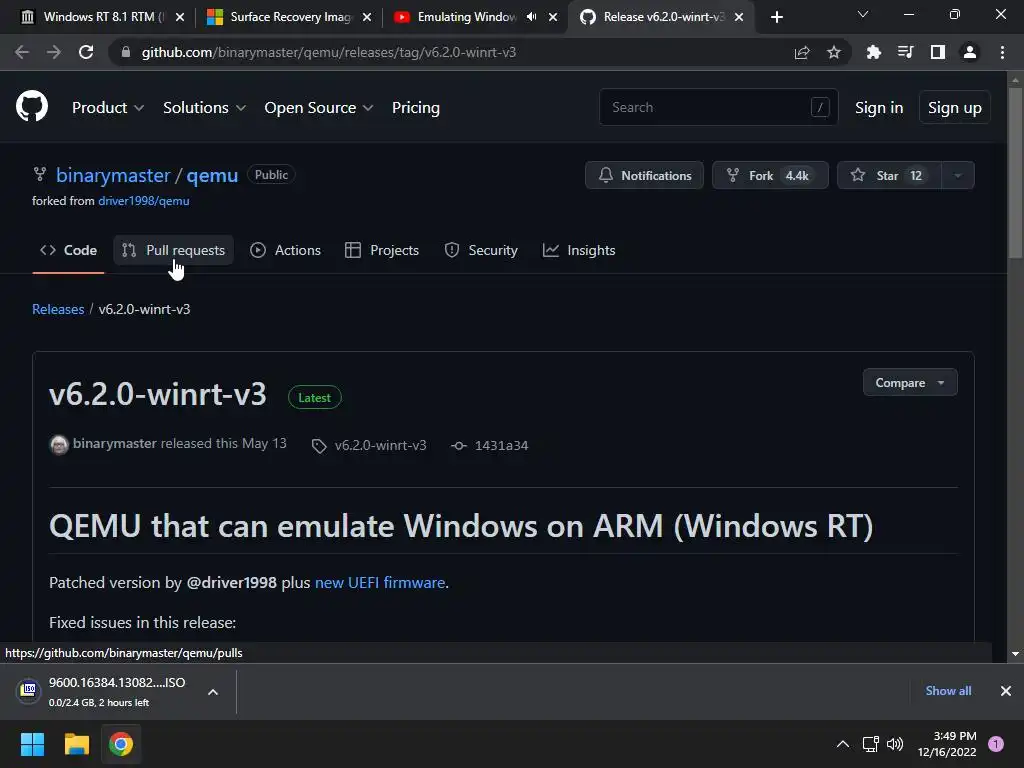This screenshot has height=768, width=1024.
Task: Reload the page with refresh icon
Action: pyautogui.click(x=86, y=52)
